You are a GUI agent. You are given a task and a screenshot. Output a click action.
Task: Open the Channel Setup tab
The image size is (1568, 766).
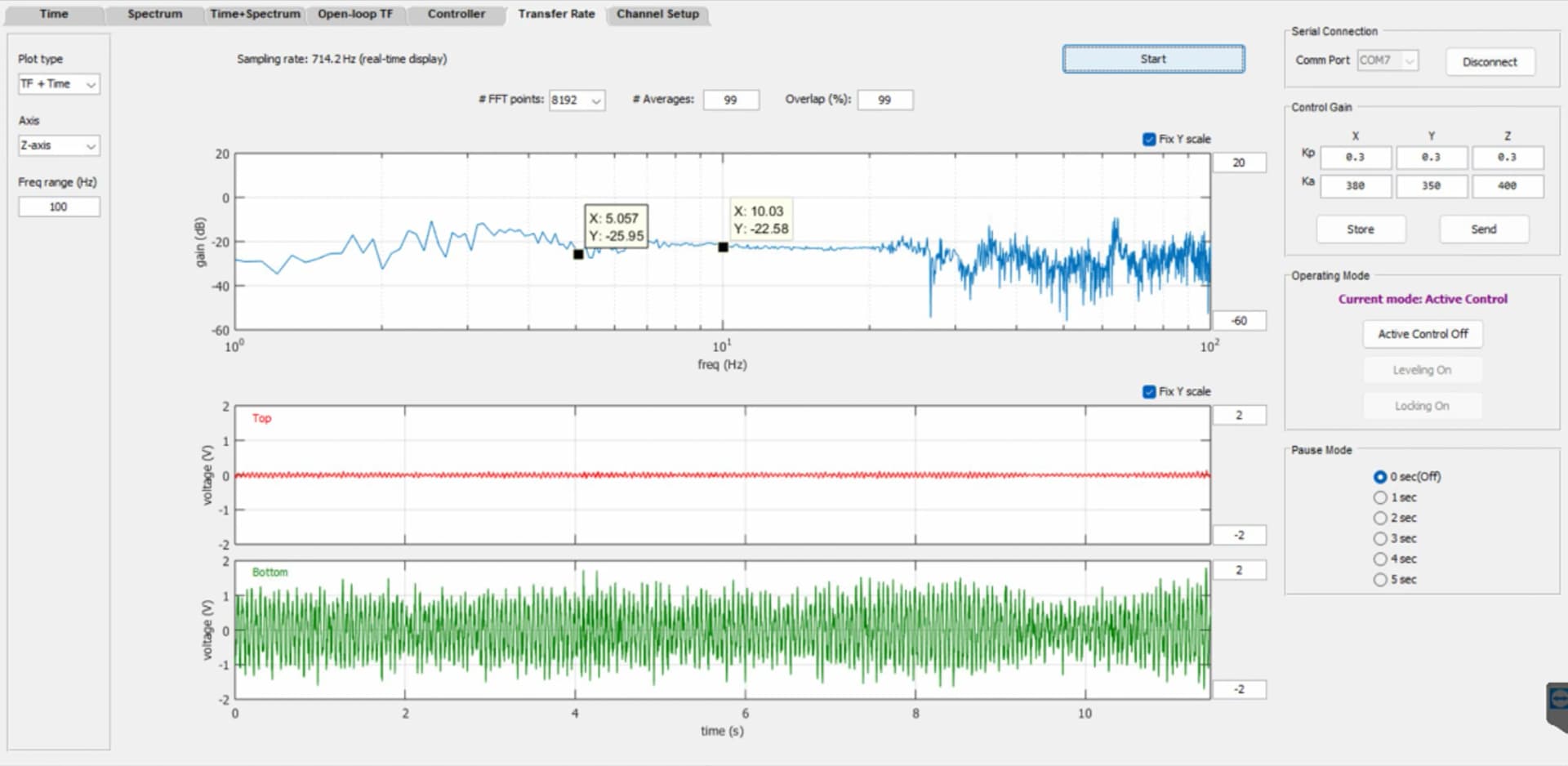pyautogui.click(x=657, y=14)
